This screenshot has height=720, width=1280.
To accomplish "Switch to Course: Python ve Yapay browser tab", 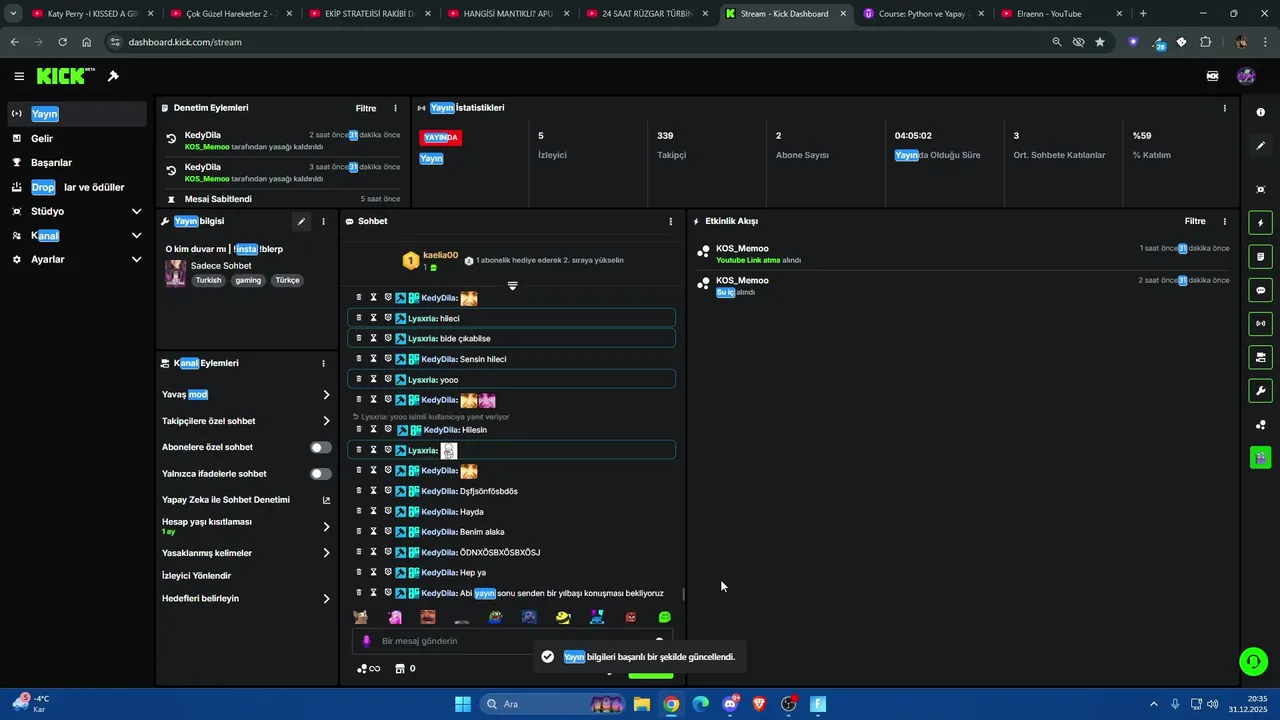I will tap(922, 14).
